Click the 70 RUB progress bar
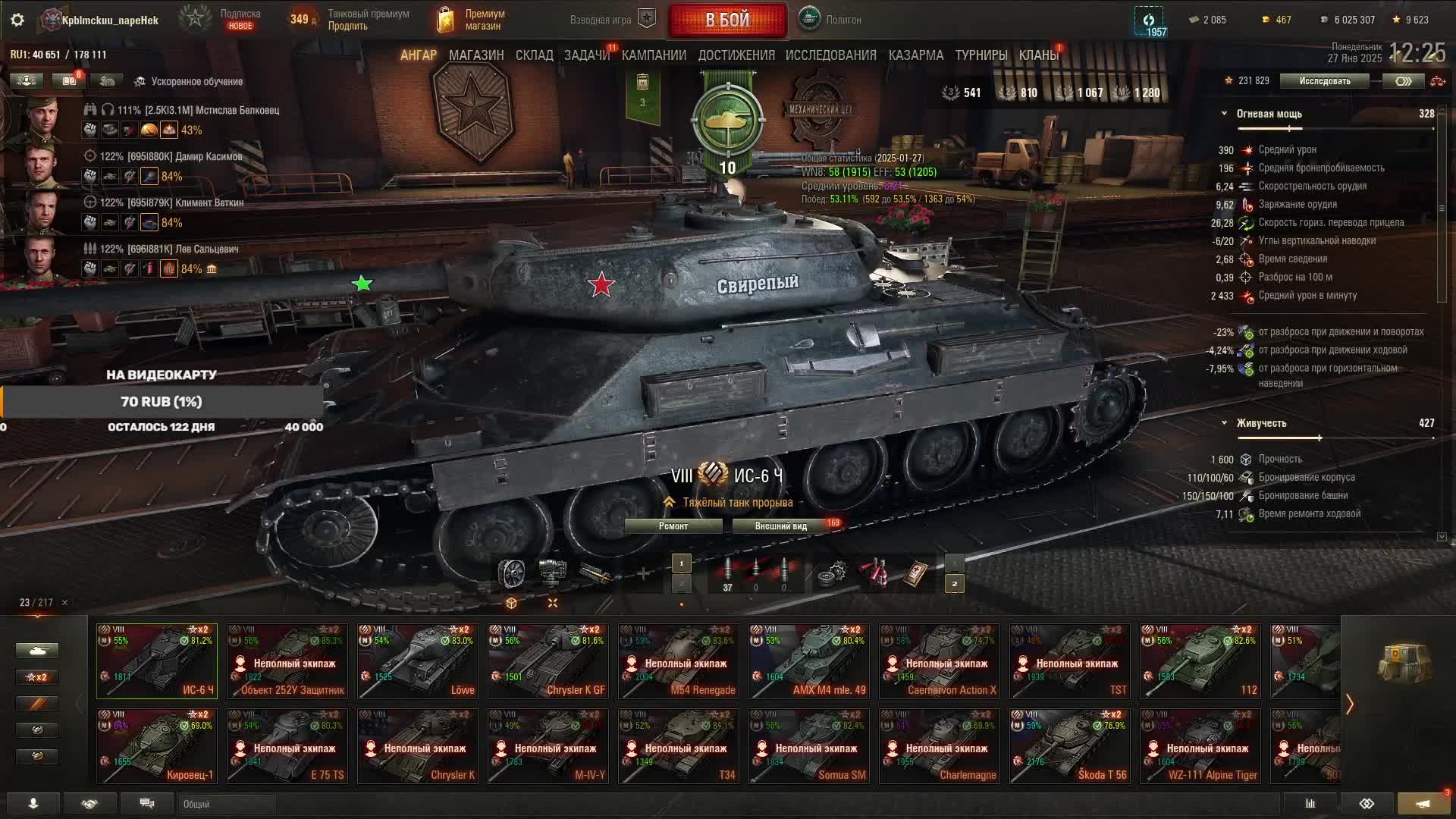This screenshot has width=1456, height=819. 162,402
